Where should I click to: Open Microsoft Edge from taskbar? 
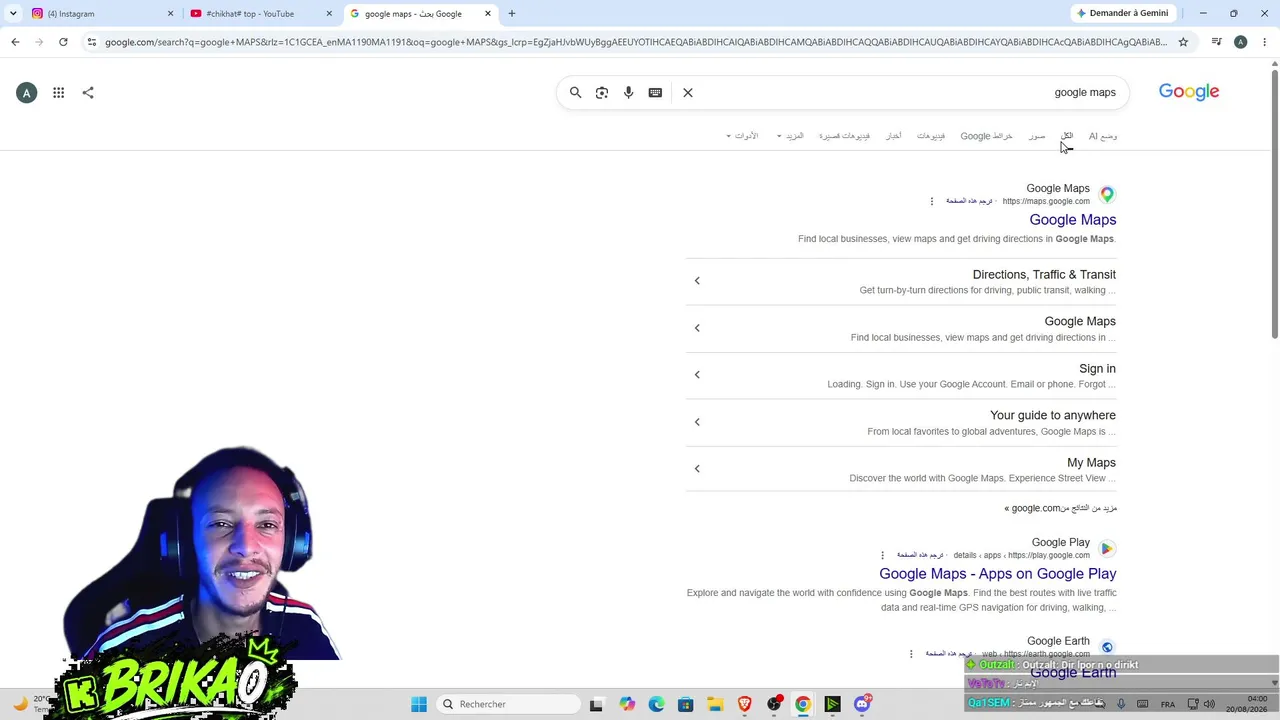click(656, 704)
